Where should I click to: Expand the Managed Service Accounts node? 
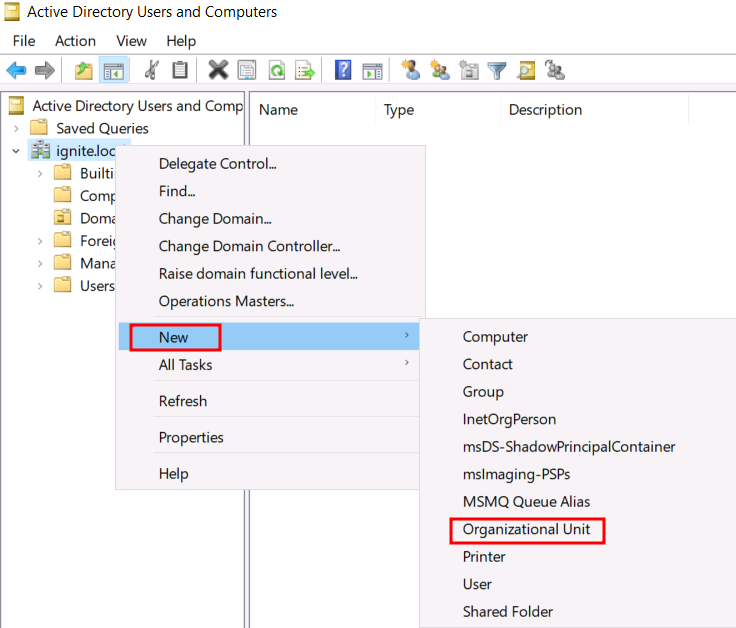40,263
